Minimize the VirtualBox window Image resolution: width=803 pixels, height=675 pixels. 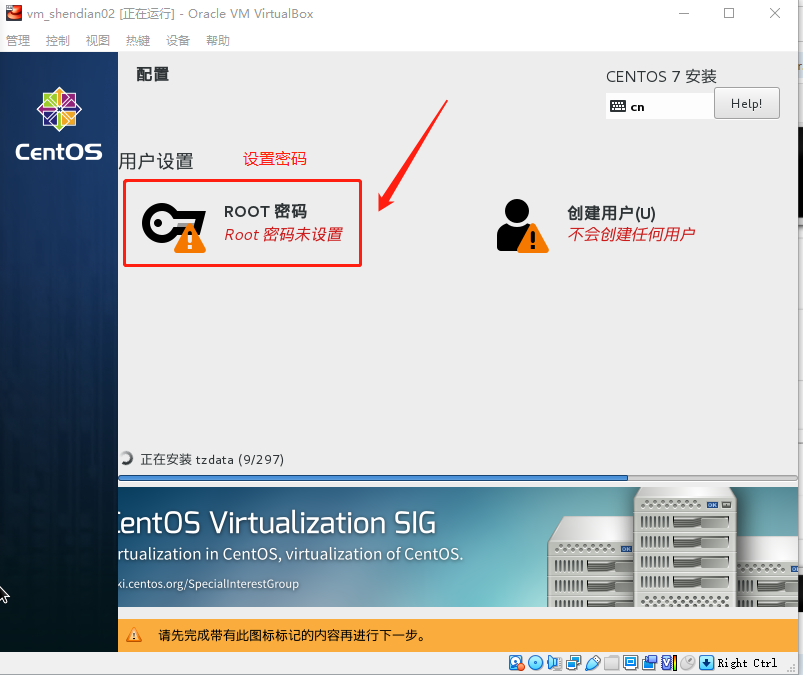click(684, 13)
